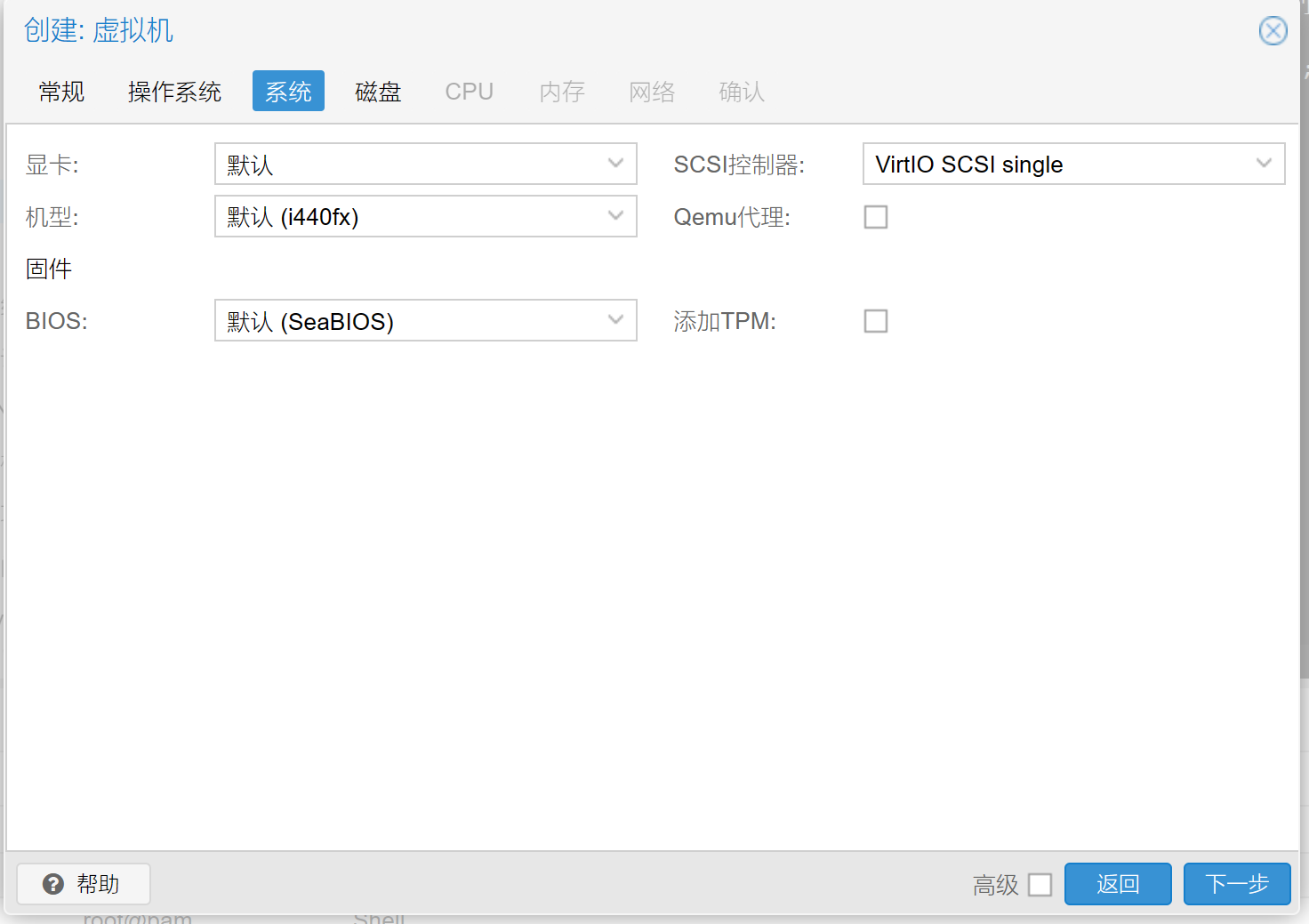The image size is (1309, 924).
Task: Expand the SCSI控制器 dropdown arrow
Action: [1263, 164]
